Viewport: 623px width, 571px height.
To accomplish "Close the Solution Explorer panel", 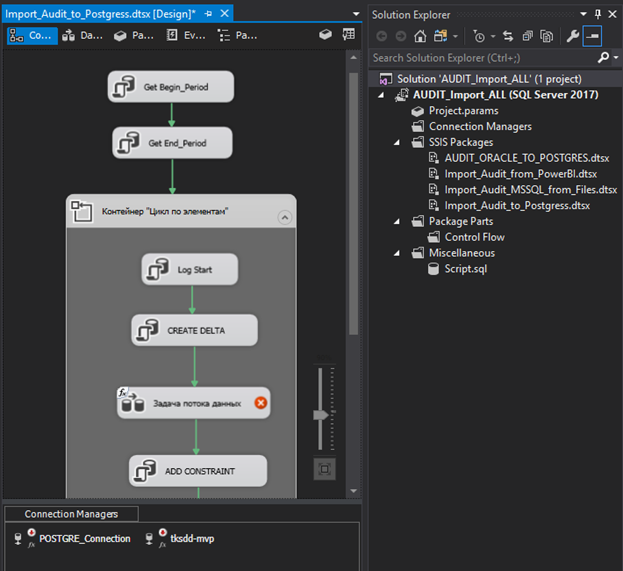I will tap(612, 14).
